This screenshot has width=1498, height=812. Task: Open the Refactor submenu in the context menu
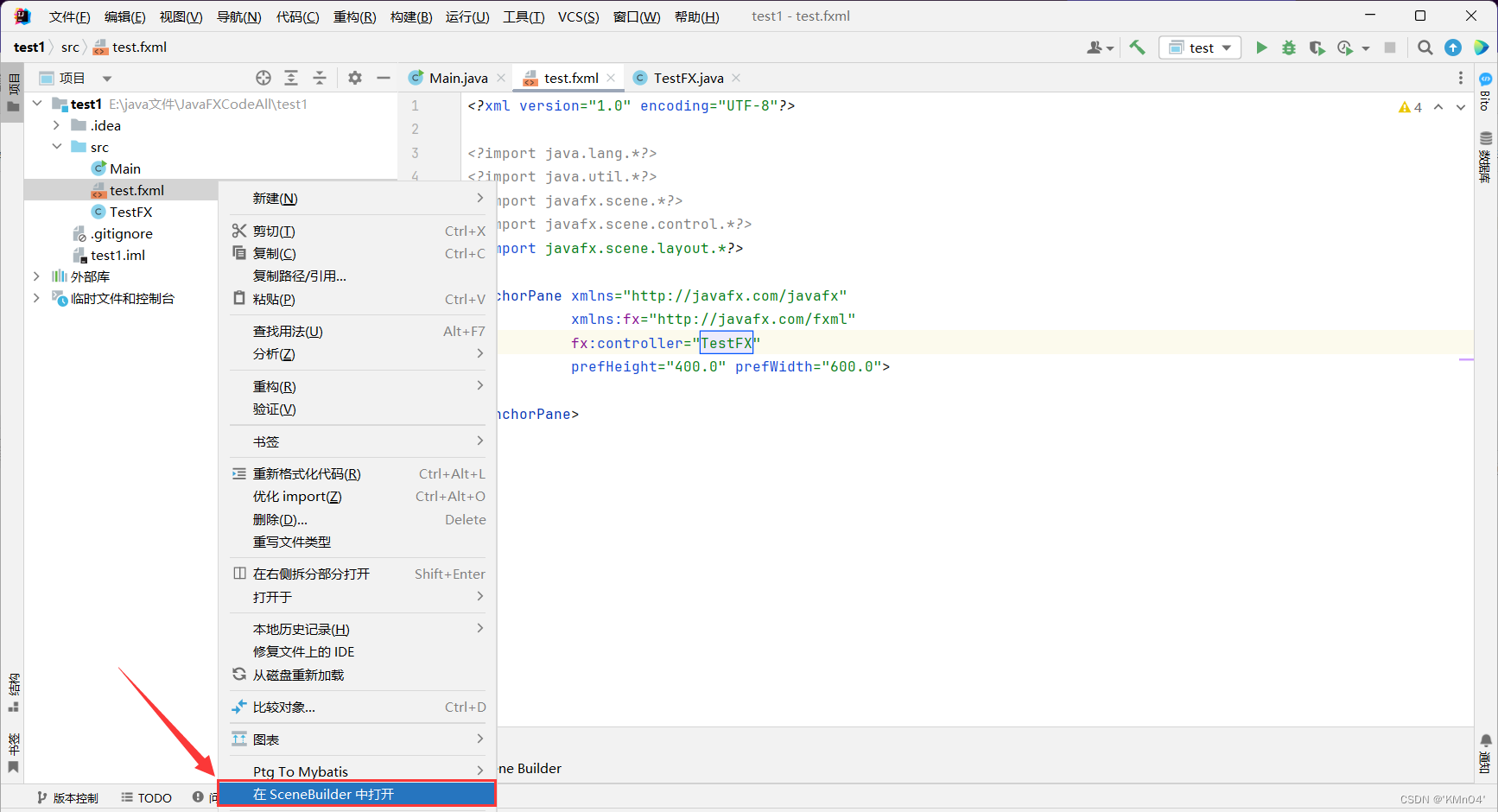click(358, 386)
